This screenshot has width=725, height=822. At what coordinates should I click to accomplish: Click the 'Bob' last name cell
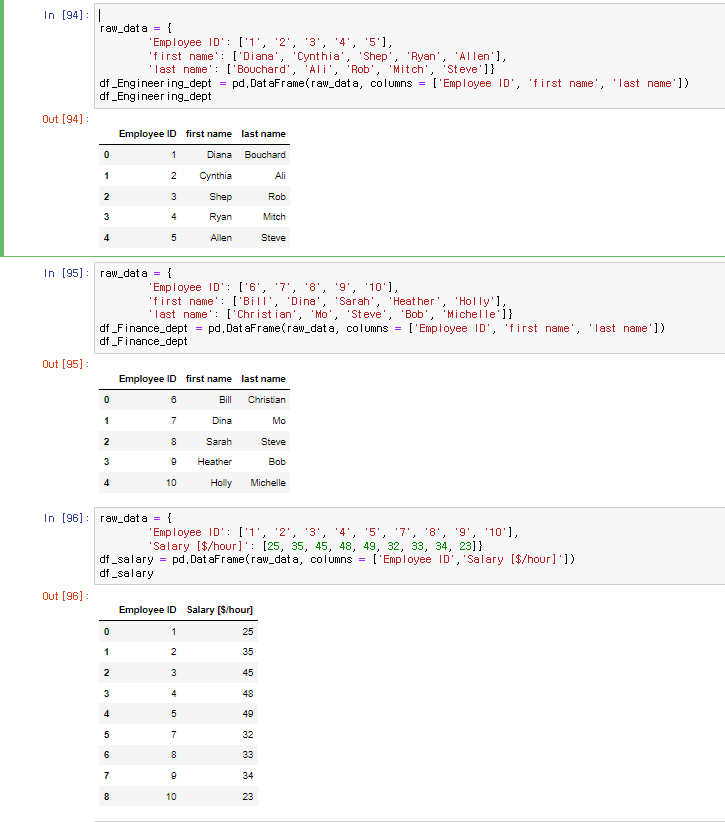point(277,461)
